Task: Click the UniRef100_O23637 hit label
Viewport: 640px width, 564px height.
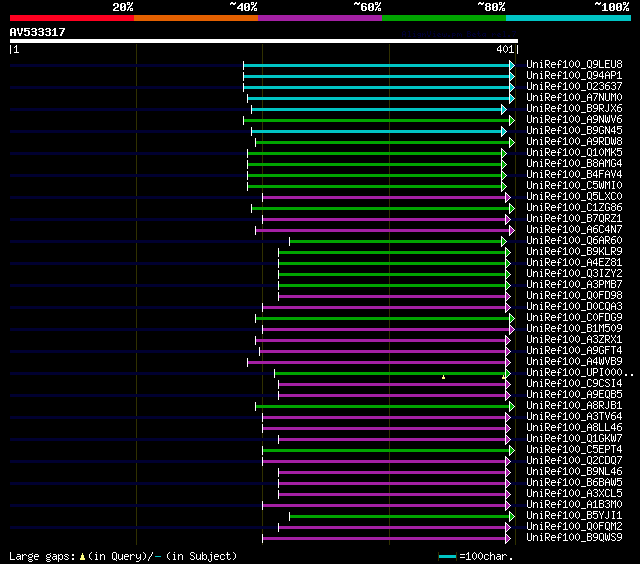Action: click(574, 87)
